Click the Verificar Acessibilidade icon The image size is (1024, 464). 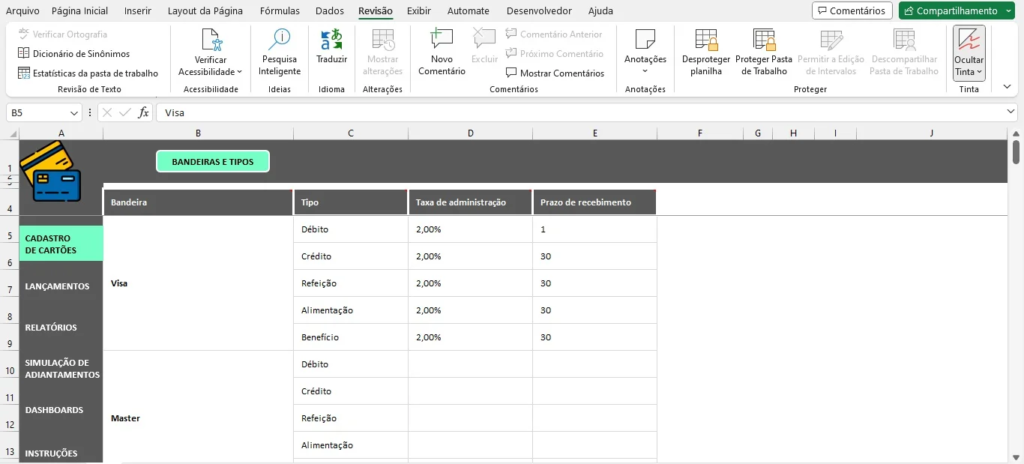[210, 41]
